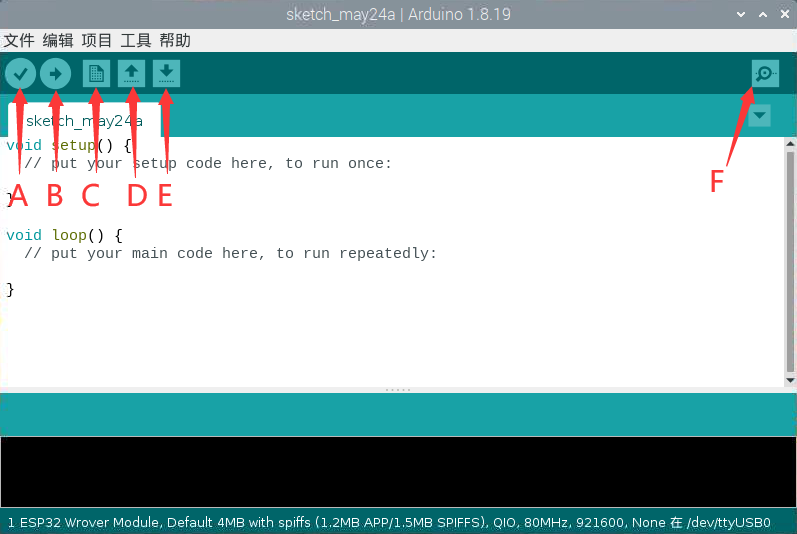Open the 项目 menu
Screen dimensions: 797x534
[x=97, y=40]
